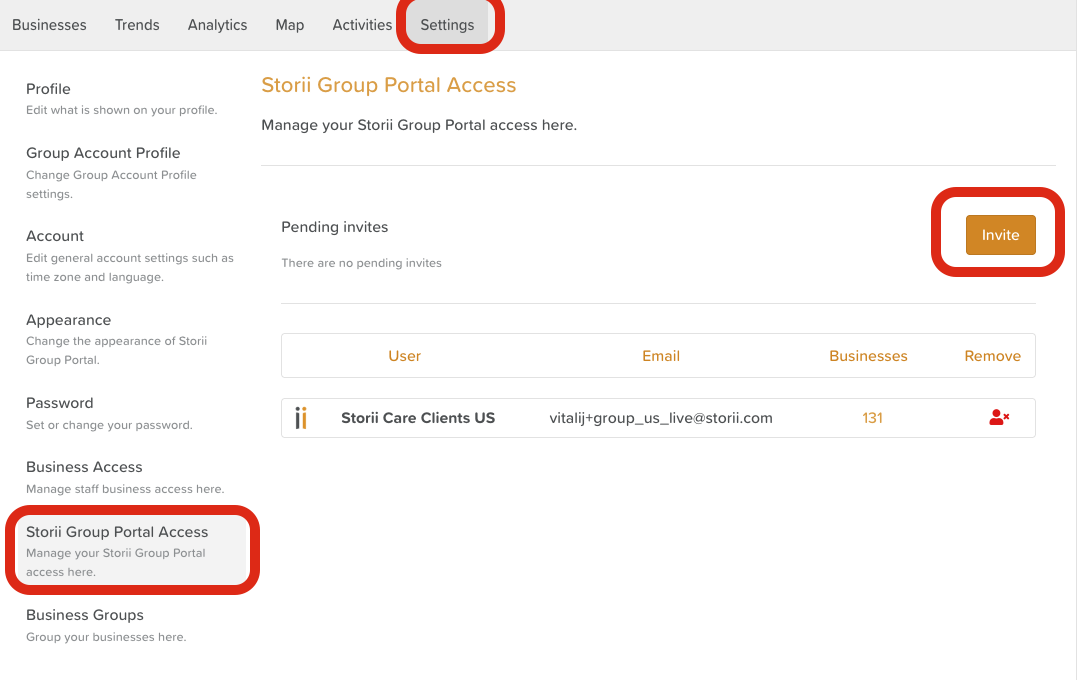
Task: Open the Analytics tab
Action: coord(217,25)
